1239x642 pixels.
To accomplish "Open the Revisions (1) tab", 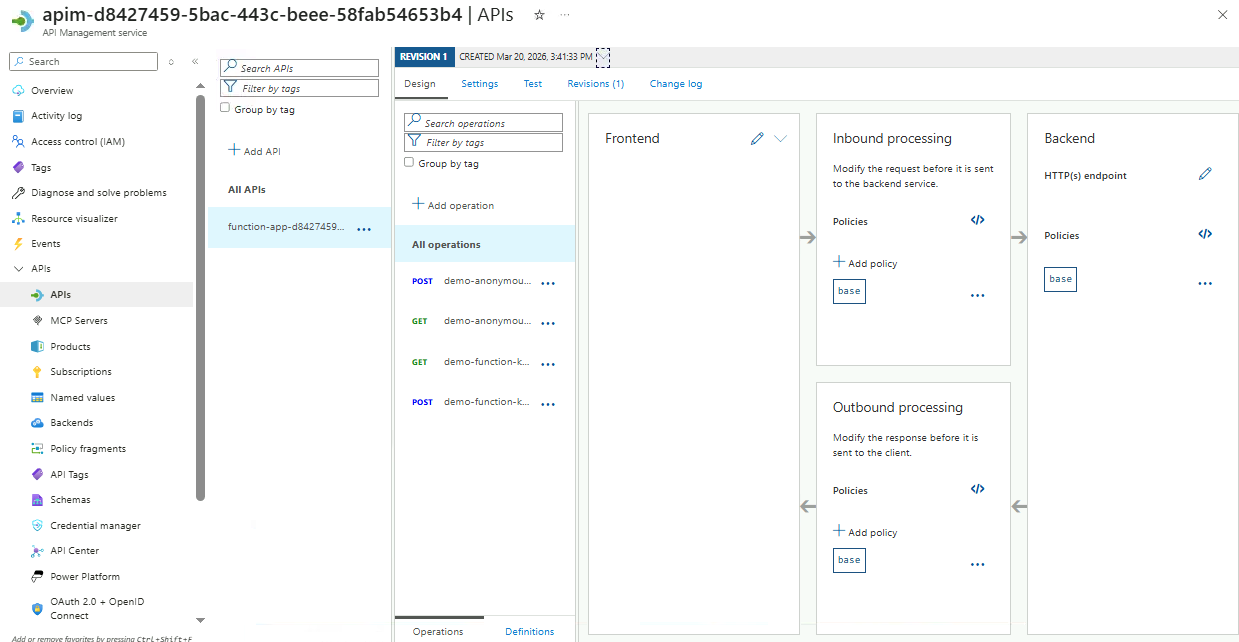I will coord(595,84).
